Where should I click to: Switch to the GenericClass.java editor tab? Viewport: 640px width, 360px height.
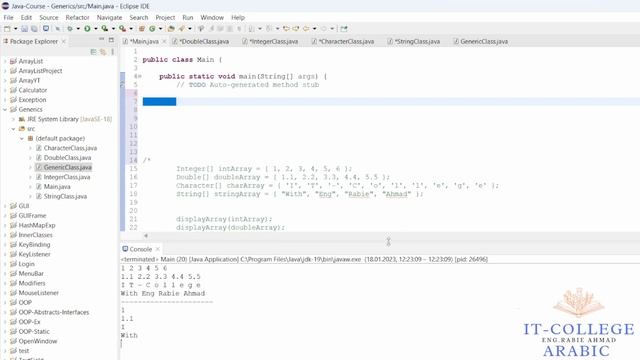[480, 41]
